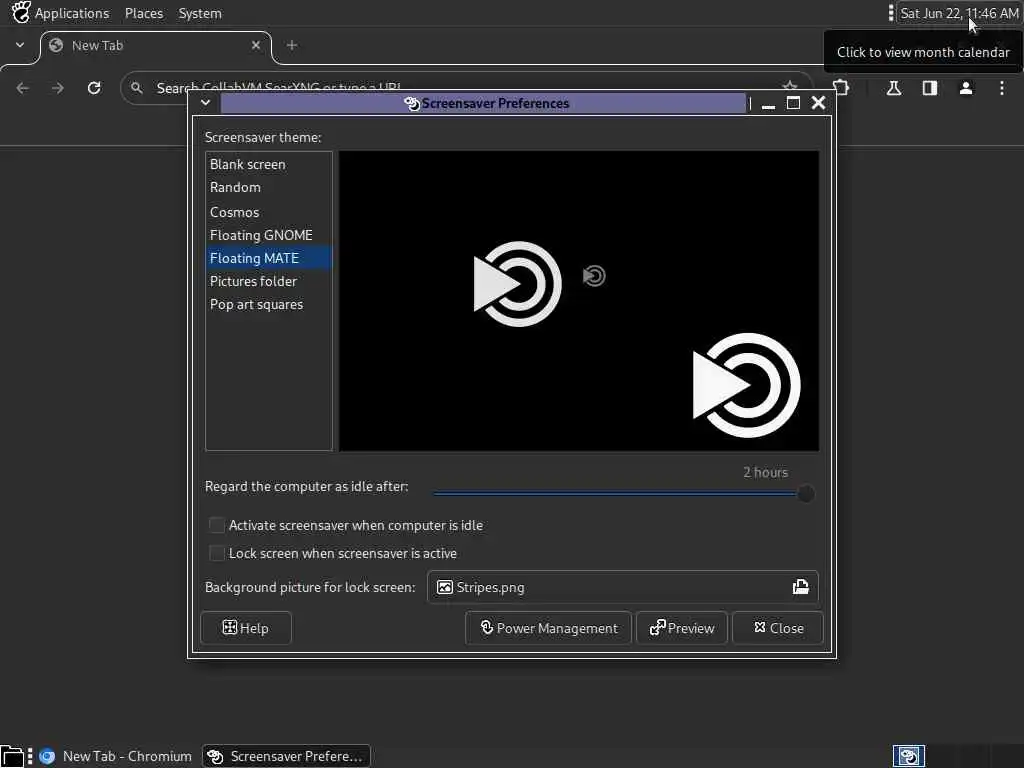Click the show desktop icon in bottom panel

(12, 756)
